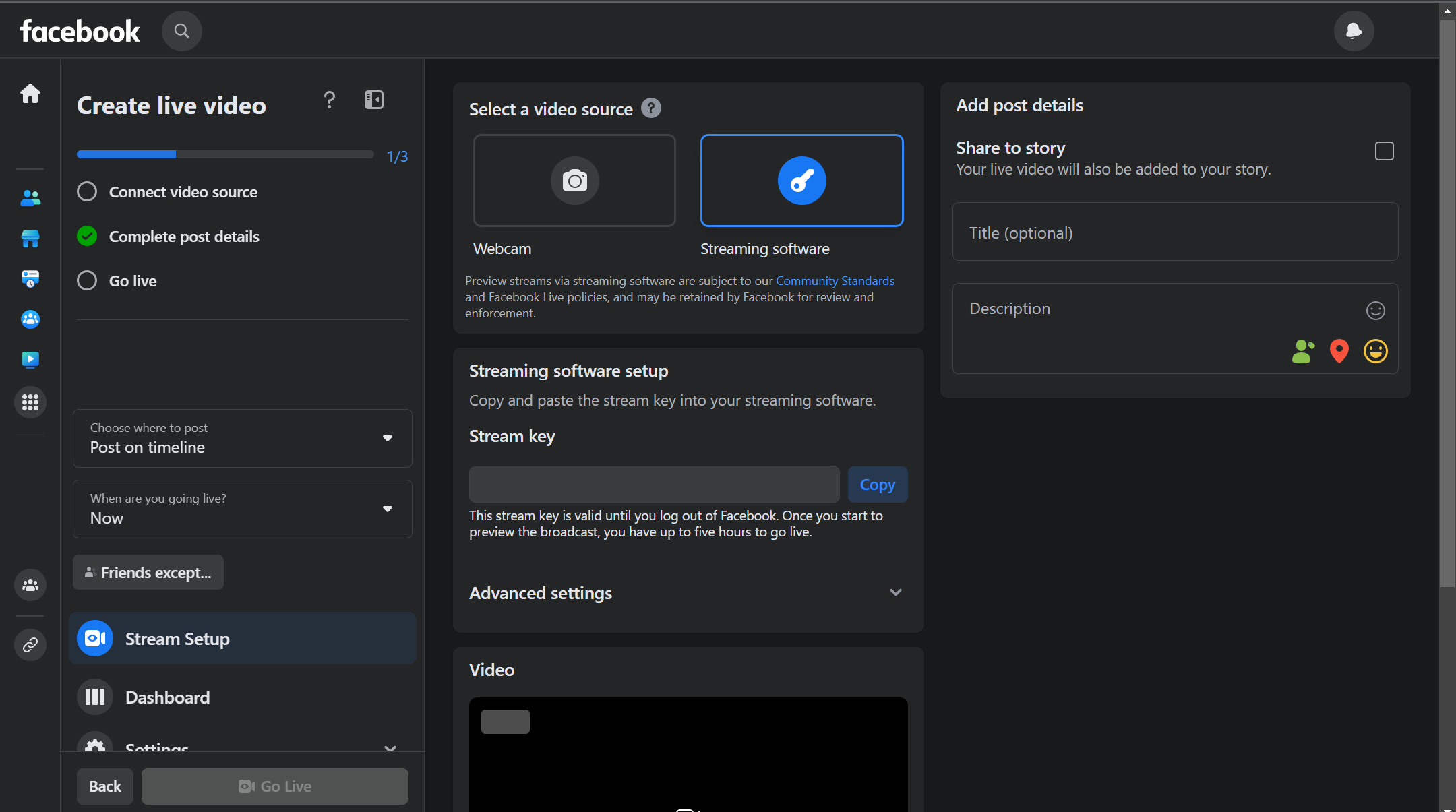Click the page vertical scrollbar
This screenshot has height=812, width=1456.
tap(1447, 303)
